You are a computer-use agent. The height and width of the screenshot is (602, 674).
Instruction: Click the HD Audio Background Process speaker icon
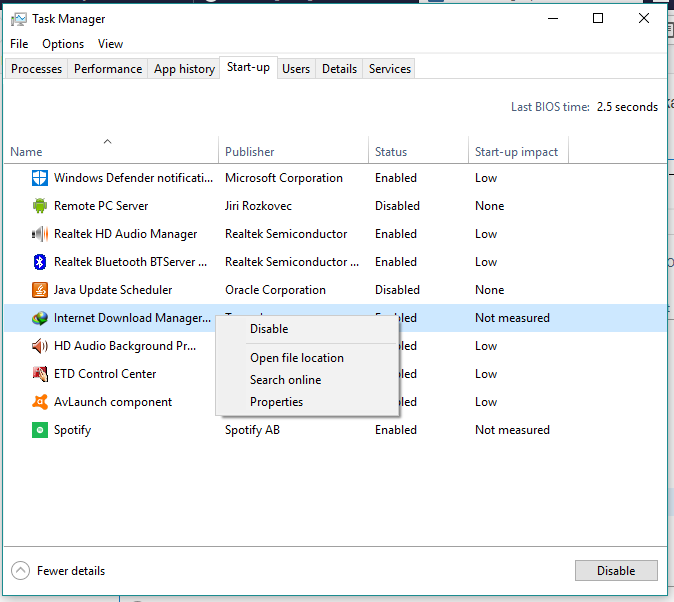point(40,346)
